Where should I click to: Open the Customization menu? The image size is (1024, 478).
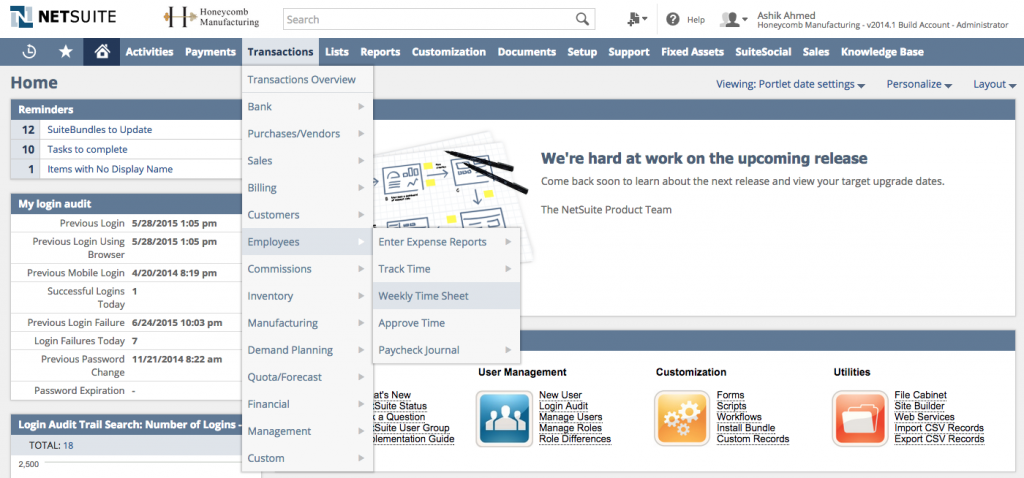(x=449, y=52)
